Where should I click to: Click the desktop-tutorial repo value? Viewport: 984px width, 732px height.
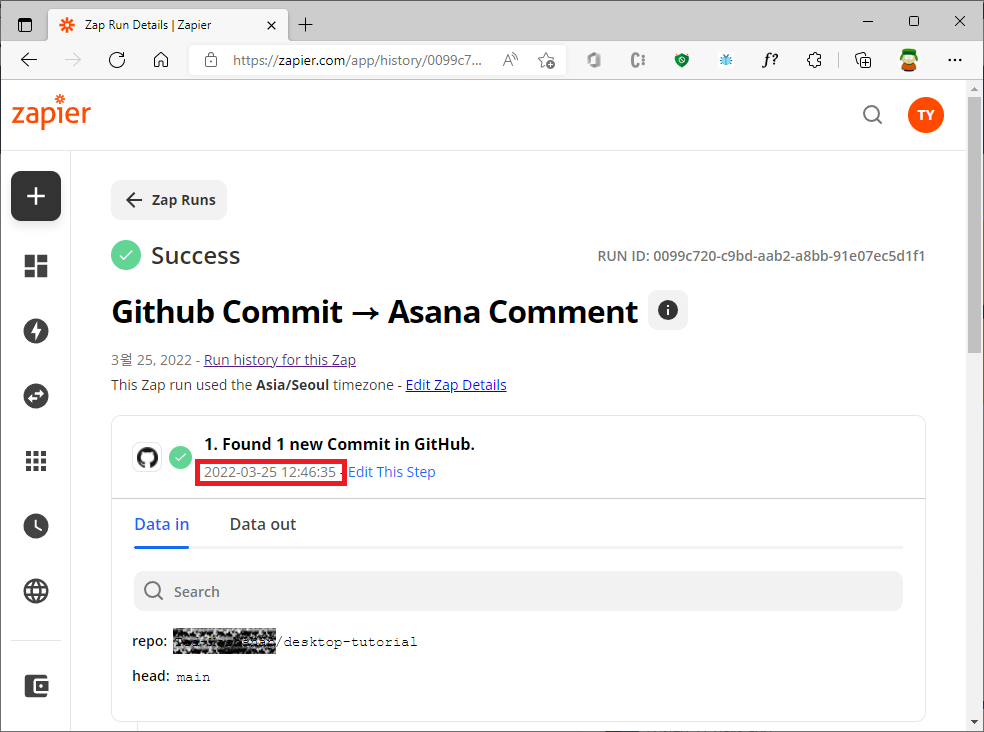click(x=350, y=642)
